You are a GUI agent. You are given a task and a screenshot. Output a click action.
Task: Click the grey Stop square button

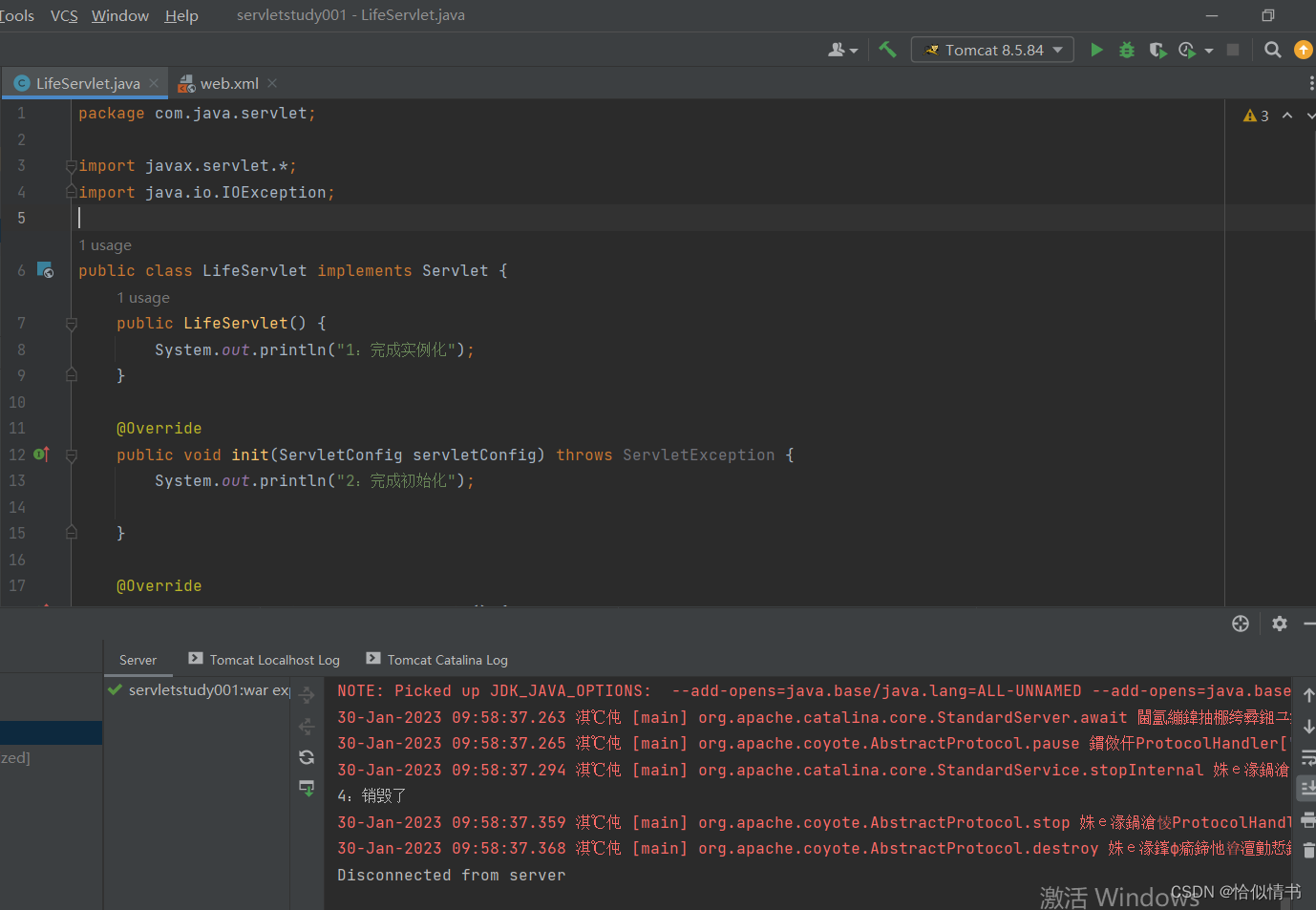(x=1233, y=50)
